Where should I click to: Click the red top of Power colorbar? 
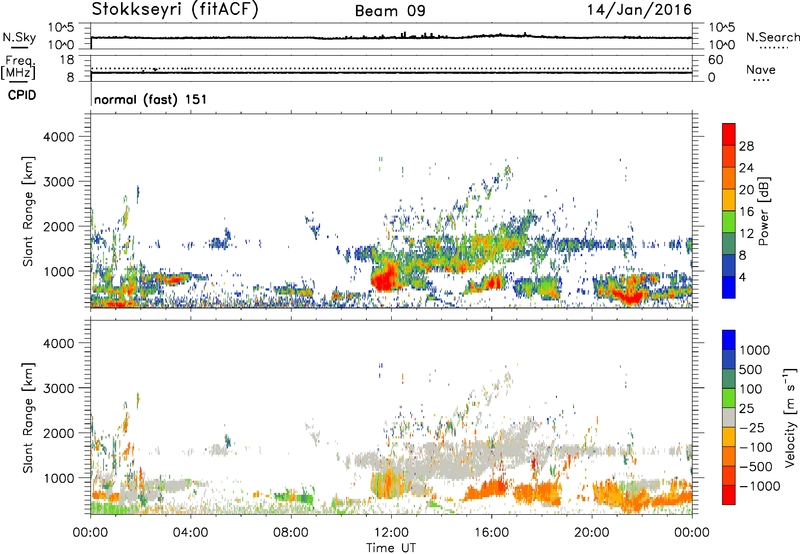(729, 132)
